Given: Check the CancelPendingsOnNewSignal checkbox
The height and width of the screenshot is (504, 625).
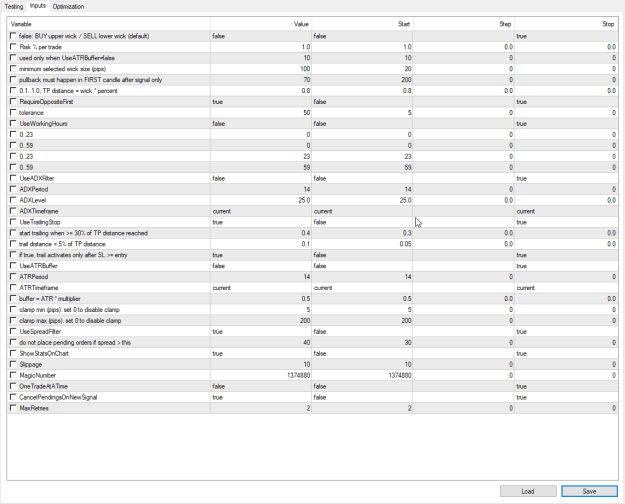Looking at the screenshot, I should click(14, 397).
